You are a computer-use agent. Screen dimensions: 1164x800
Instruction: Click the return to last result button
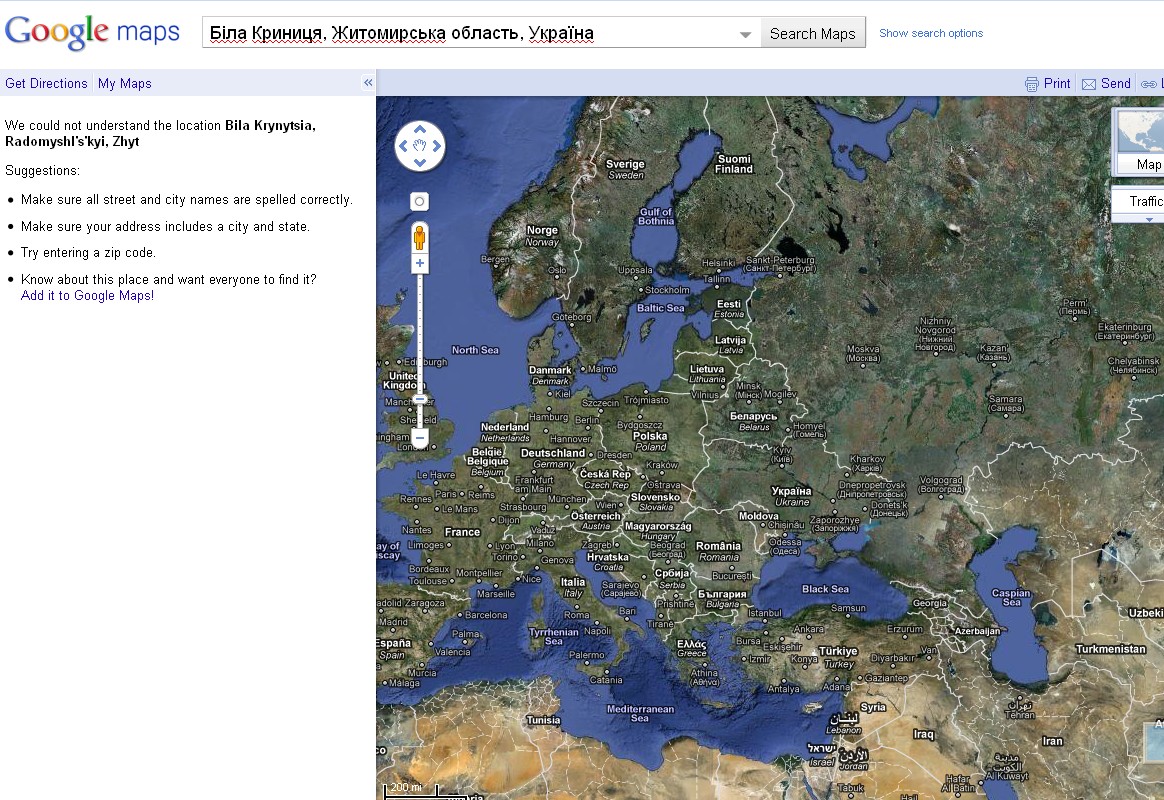pyautogui.click(x=419, y=201)
